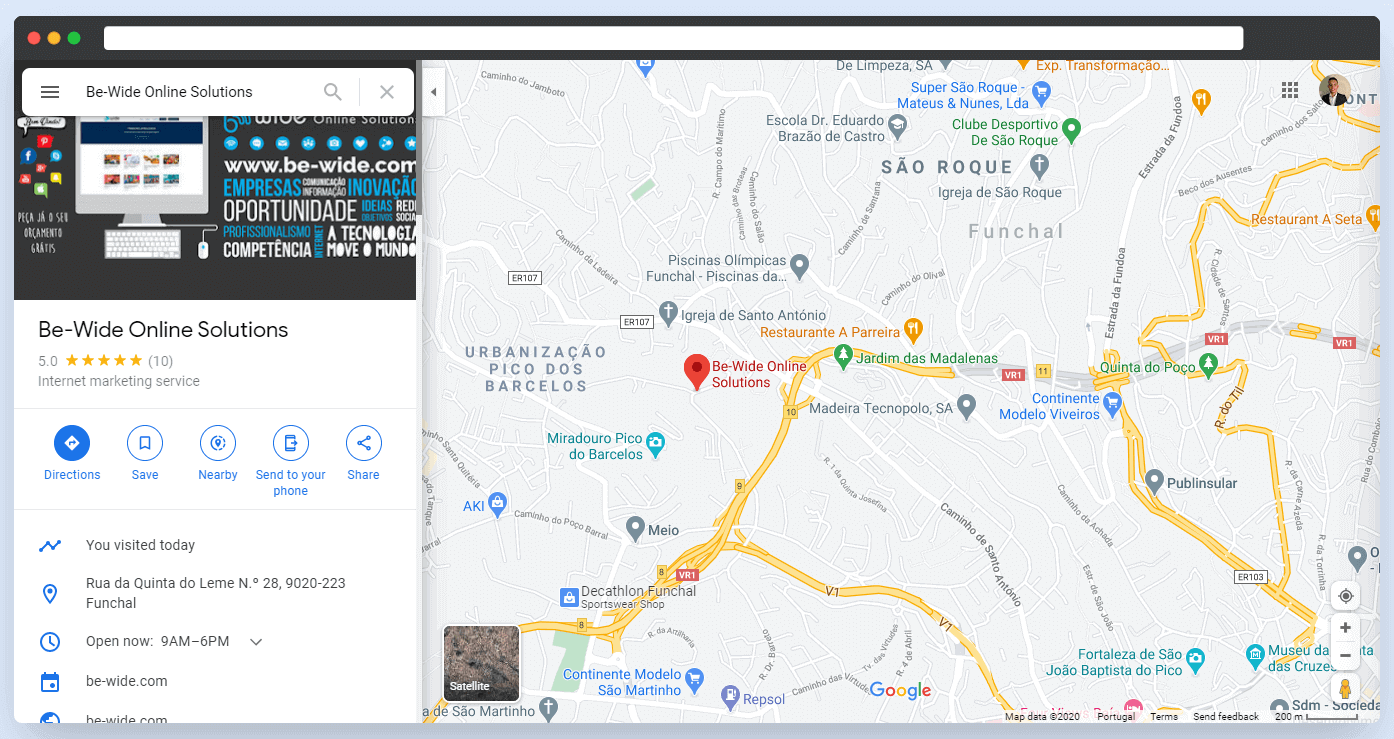Click the Street View pegman
The image size is (1394, 739).
(1345, 689)
